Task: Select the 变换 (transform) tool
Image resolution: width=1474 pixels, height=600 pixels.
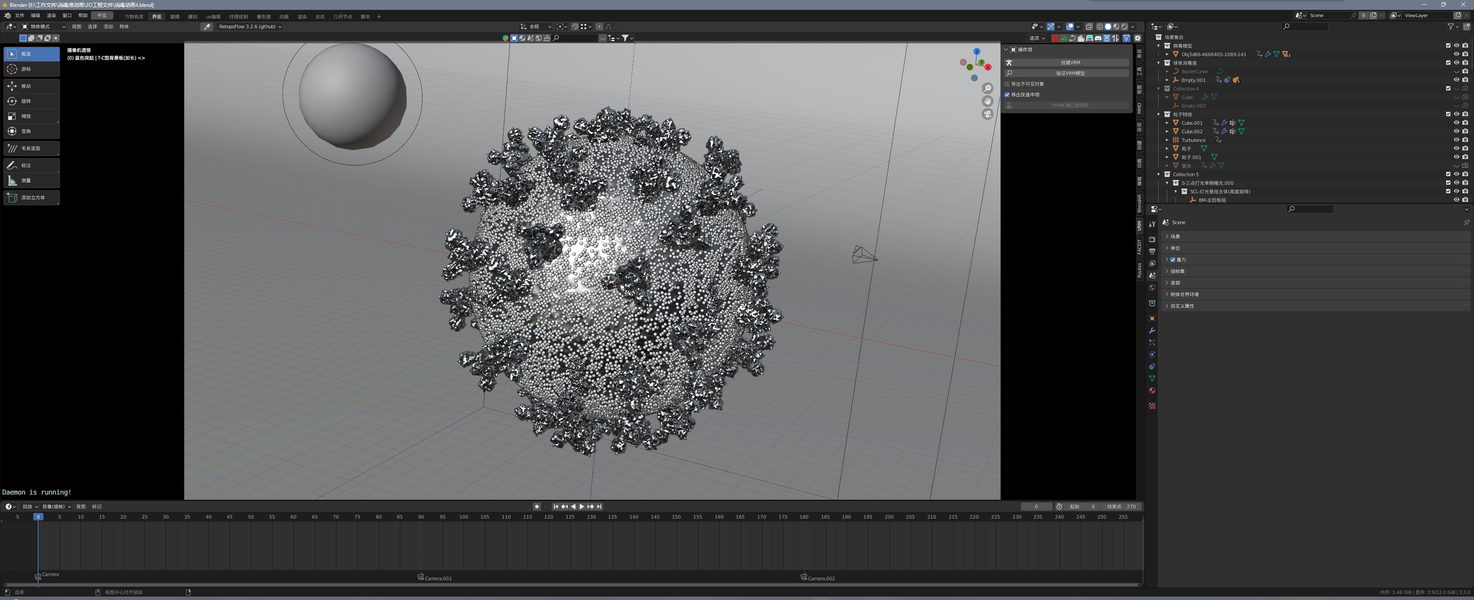Action: click(x=32, y=131)
